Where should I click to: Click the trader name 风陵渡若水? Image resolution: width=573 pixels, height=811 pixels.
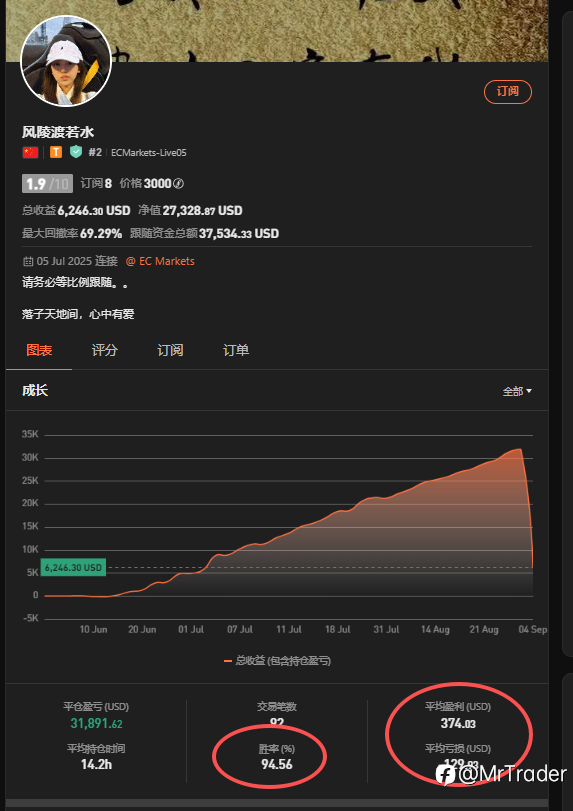58,132
